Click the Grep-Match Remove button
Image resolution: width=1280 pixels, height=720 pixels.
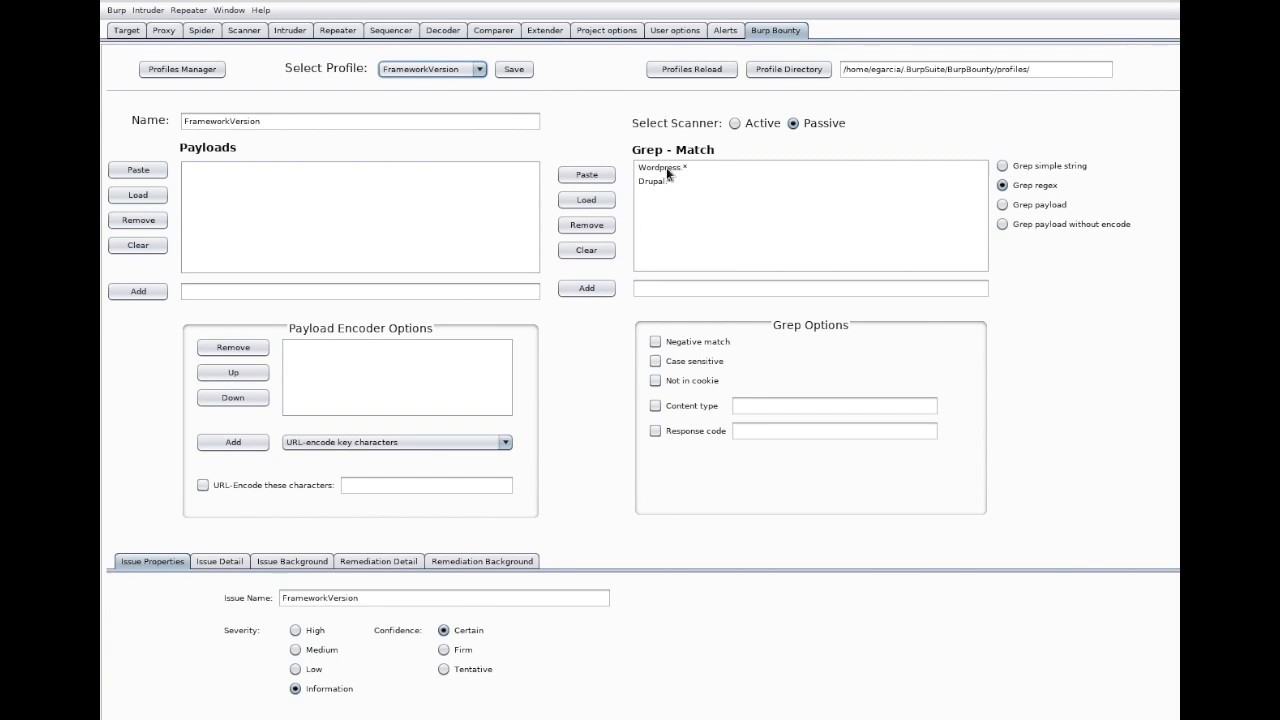click(x=587, y=225)
